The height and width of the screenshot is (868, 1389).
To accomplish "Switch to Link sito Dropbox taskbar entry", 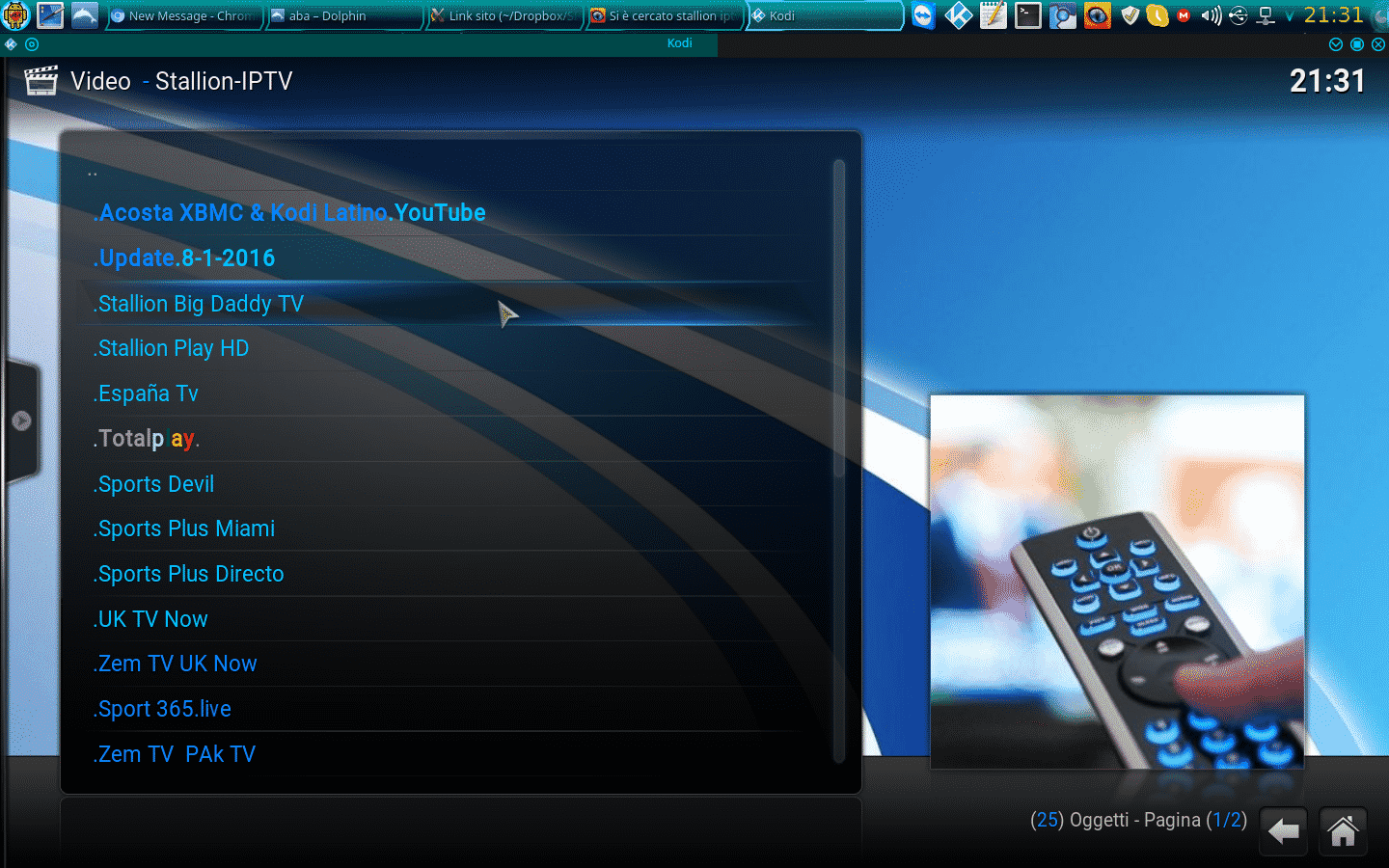I will click(504, 15).
